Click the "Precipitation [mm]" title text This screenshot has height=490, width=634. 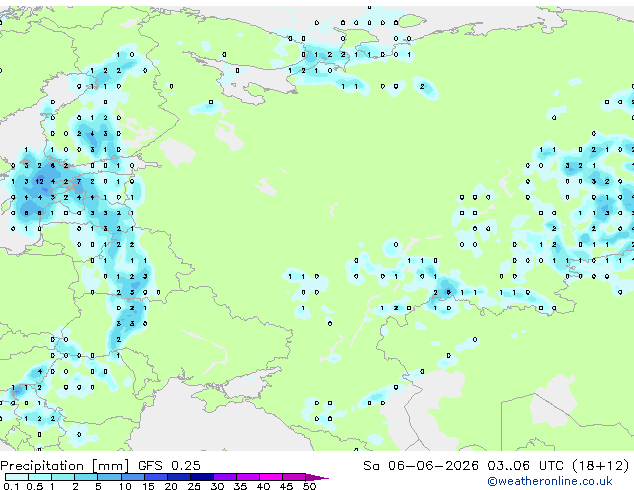(65, 466)
